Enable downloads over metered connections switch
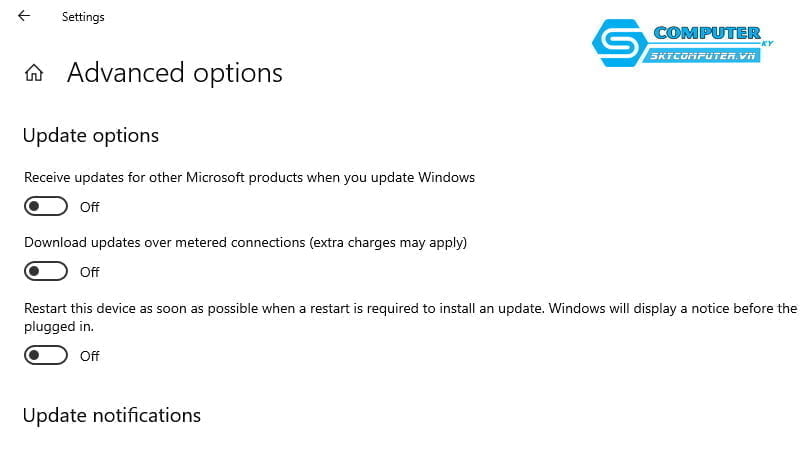The image size is (800, 450). click(x=46, y=271)
